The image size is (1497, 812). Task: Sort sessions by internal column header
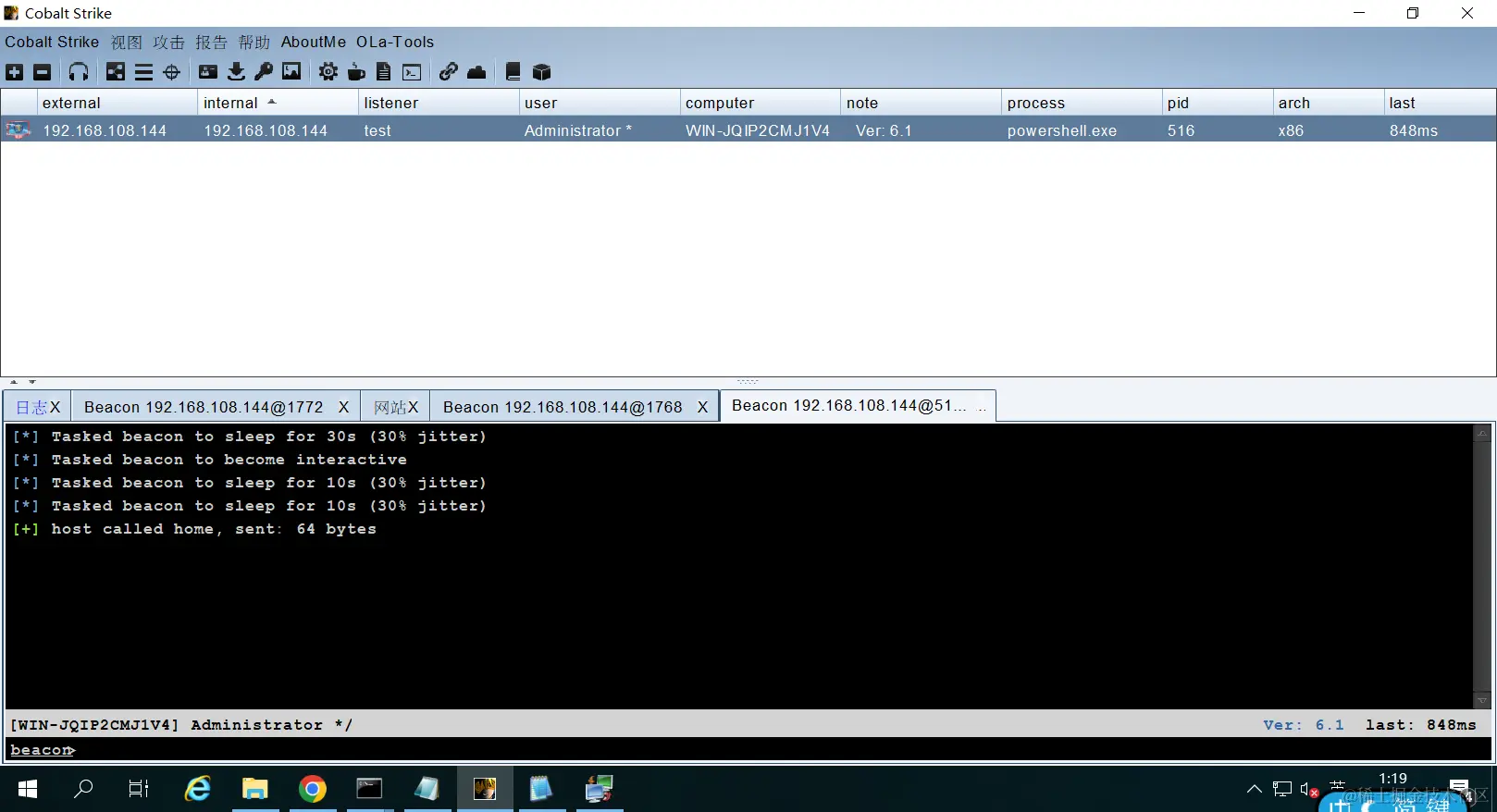[278, 103]
